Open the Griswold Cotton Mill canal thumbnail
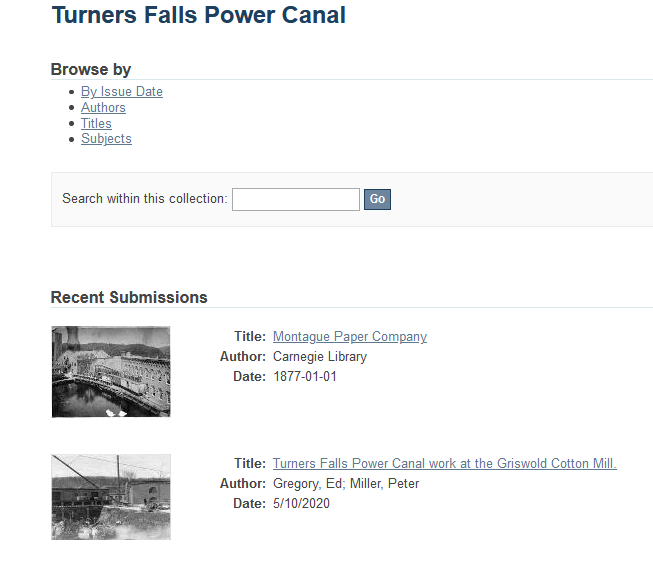 point(111,497)
